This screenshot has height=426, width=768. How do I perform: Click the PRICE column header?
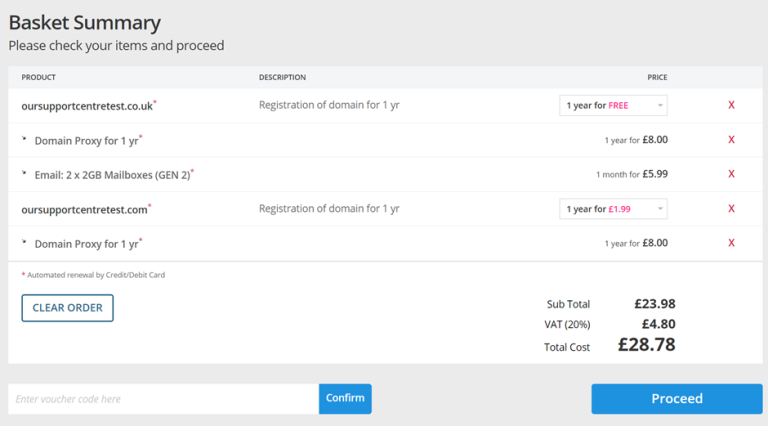pos(657,77)
